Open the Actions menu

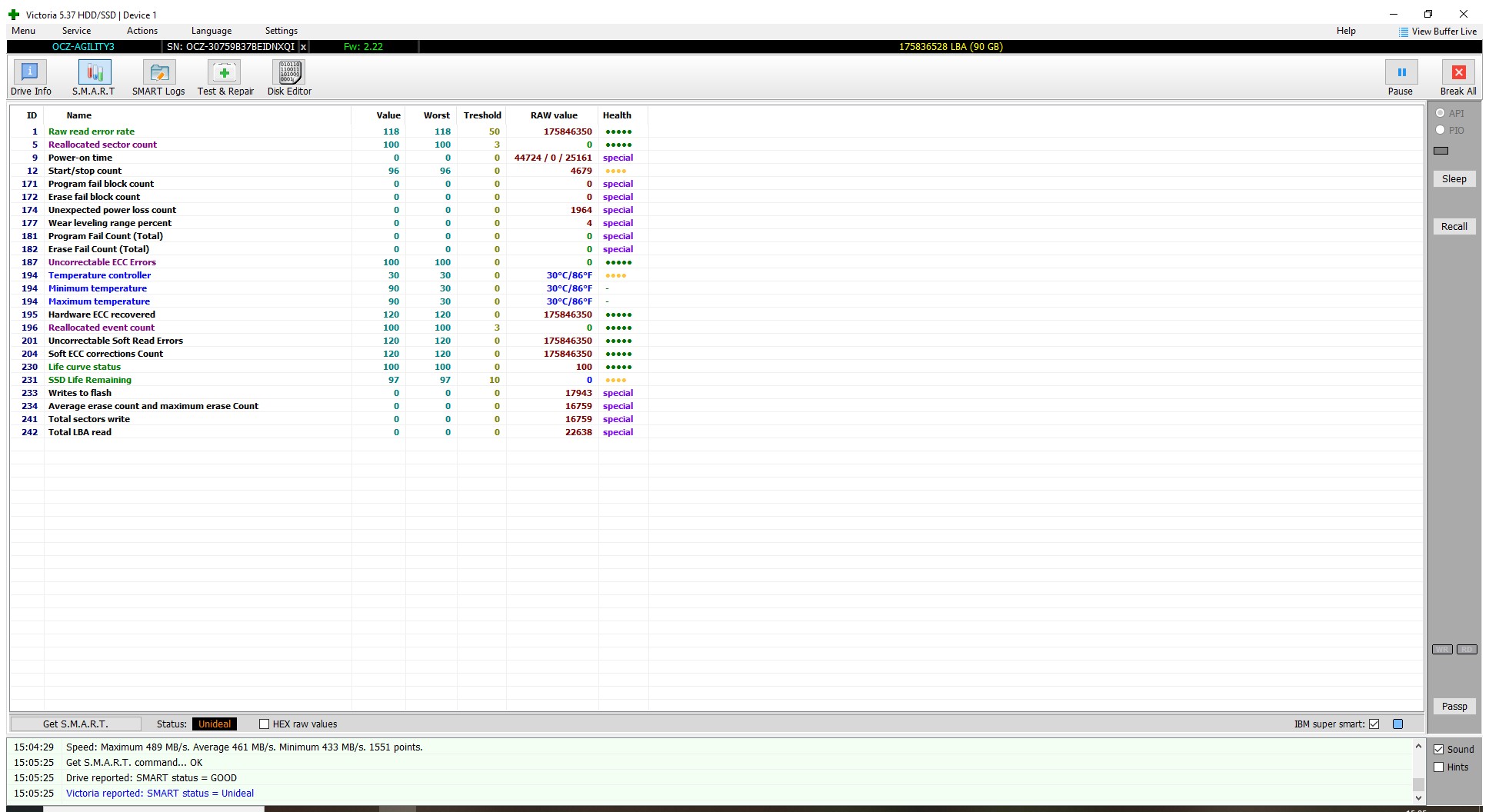142,31
